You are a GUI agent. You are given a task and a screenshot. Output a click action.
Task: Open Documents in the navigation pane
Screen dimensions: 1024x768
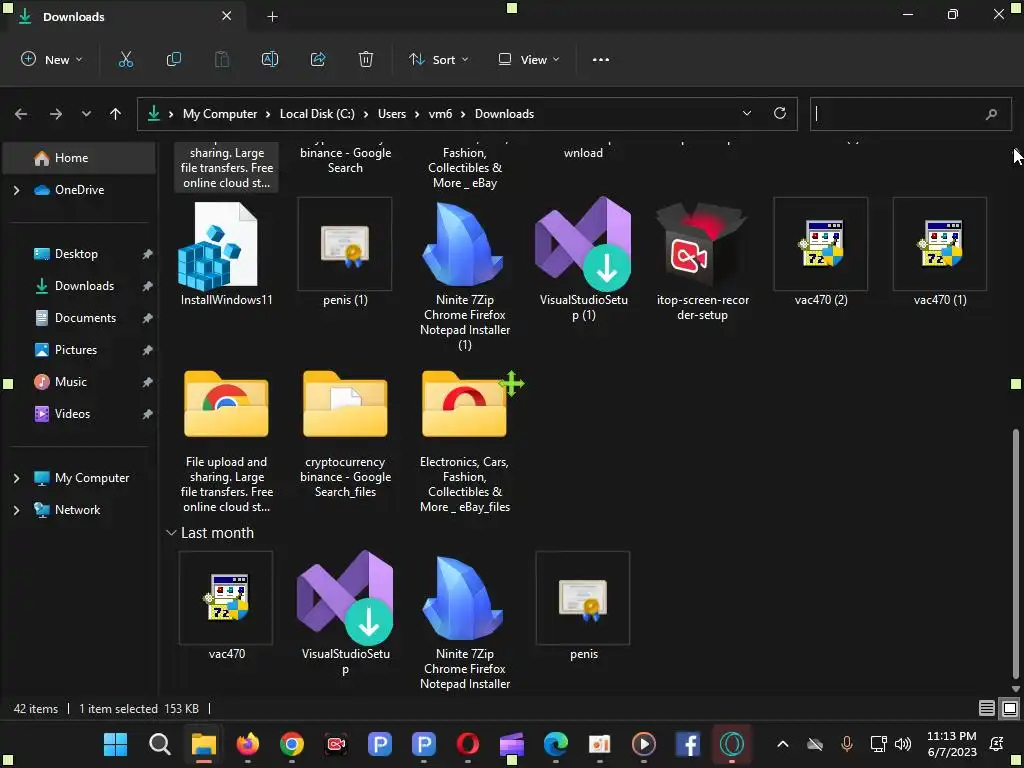click(85, 318)
